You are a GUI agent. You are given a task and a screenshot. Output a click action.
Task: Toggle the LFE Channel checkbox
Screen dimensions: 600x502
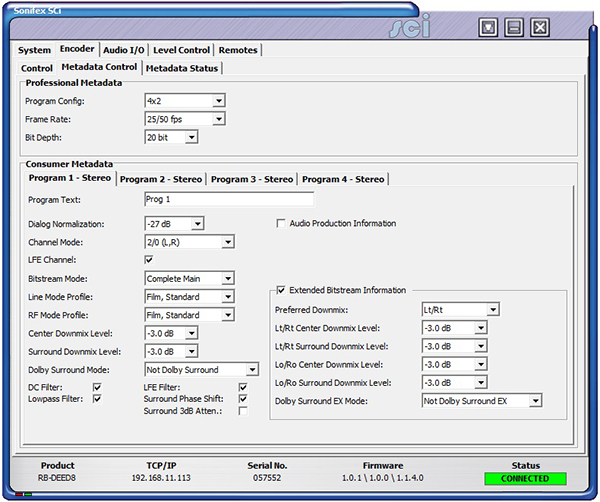[x=149, y=260]
